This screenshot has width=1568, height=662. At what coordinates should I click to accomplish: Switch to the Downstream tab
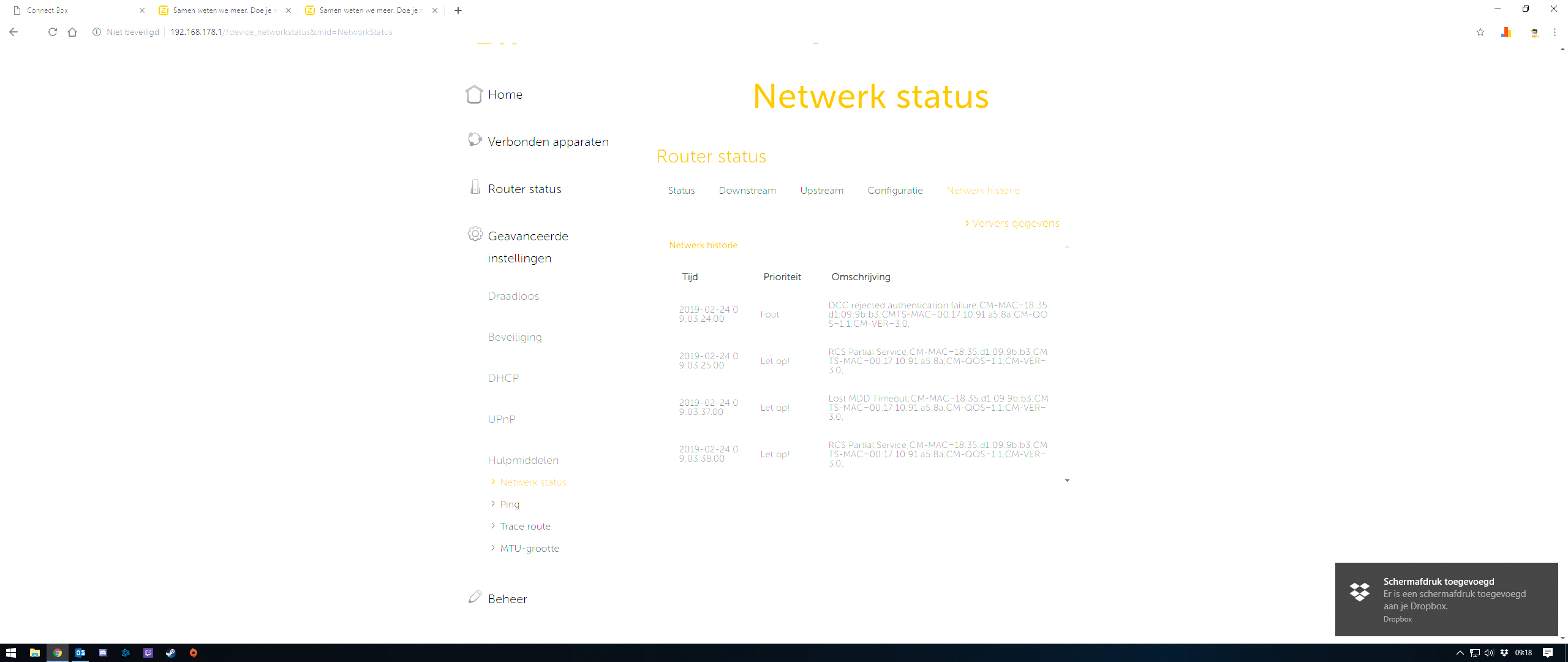(747, 191)
